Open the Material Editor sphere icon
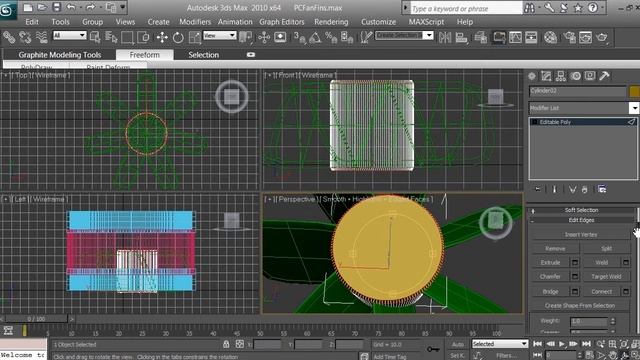This screenshot has width=640, height=360. 550,38
